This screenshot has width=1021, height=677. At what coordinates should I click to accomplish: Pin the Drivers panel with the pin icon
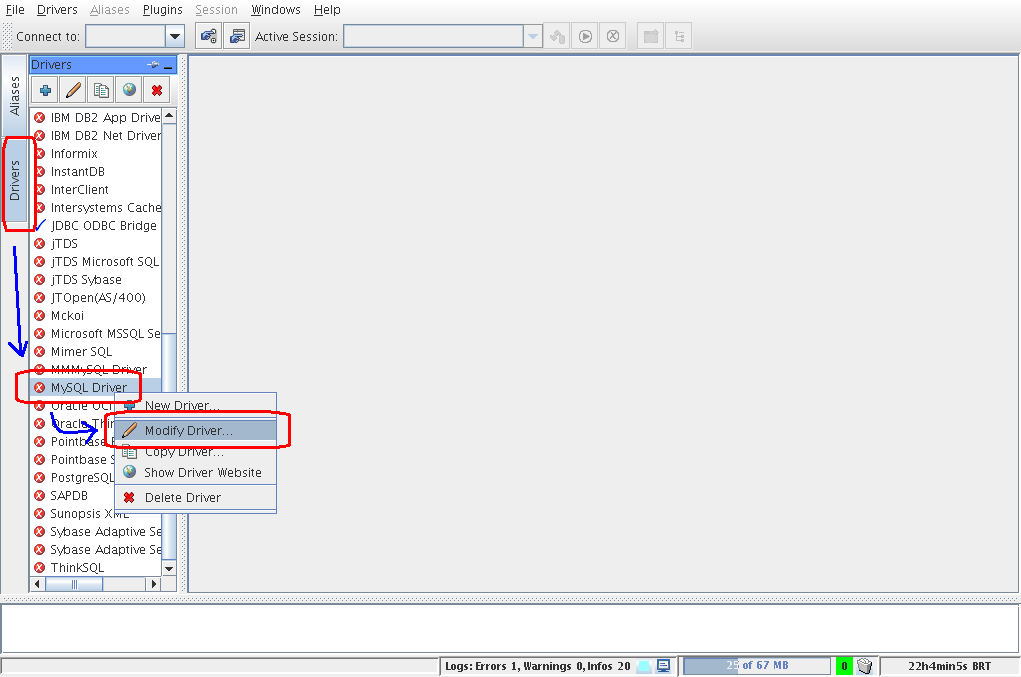click(x=153, y=64)
